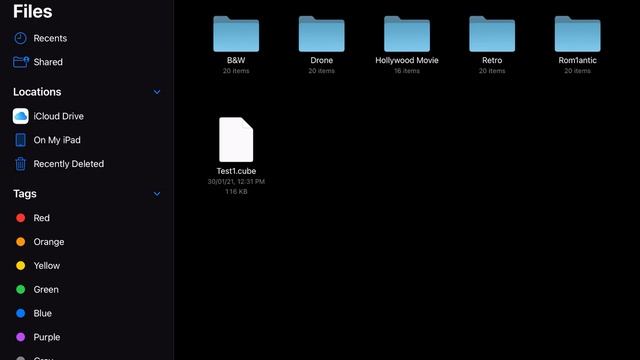The image size is (640, 360).
Task: Open the B&W folder
Action: pyautogui.click(x=236, y=34)
